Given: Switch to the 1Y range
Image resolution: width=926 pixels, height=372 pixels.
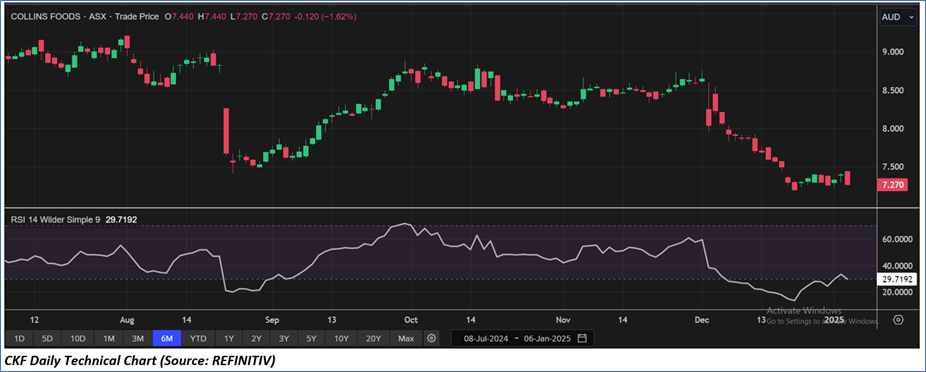Looking at the screenshot, I should point(229,338).
